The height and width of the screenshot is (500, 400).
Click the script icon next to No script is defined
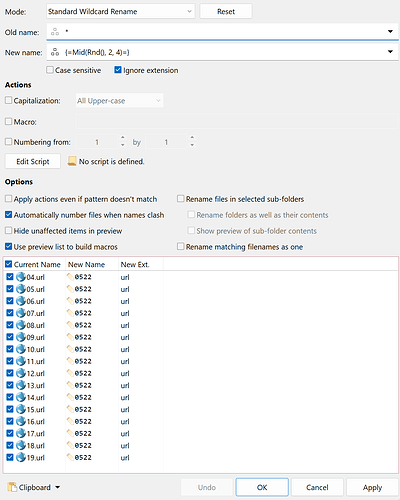(72, 161)
